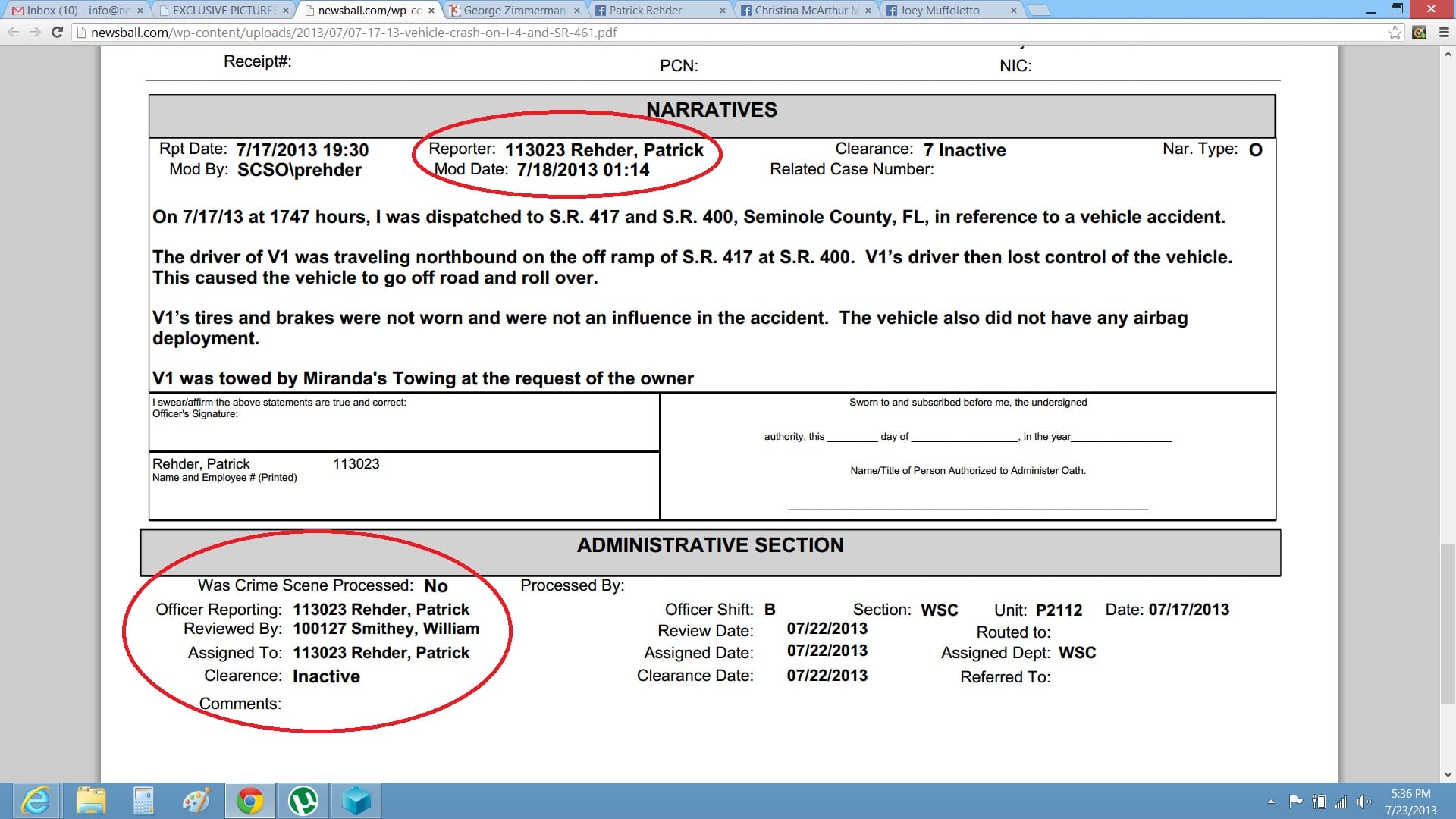Screen dimensions: 1456x819
Task: Click the volume speaker icon in the tray
Action: pyautogui.click(x=1363, y=802)
